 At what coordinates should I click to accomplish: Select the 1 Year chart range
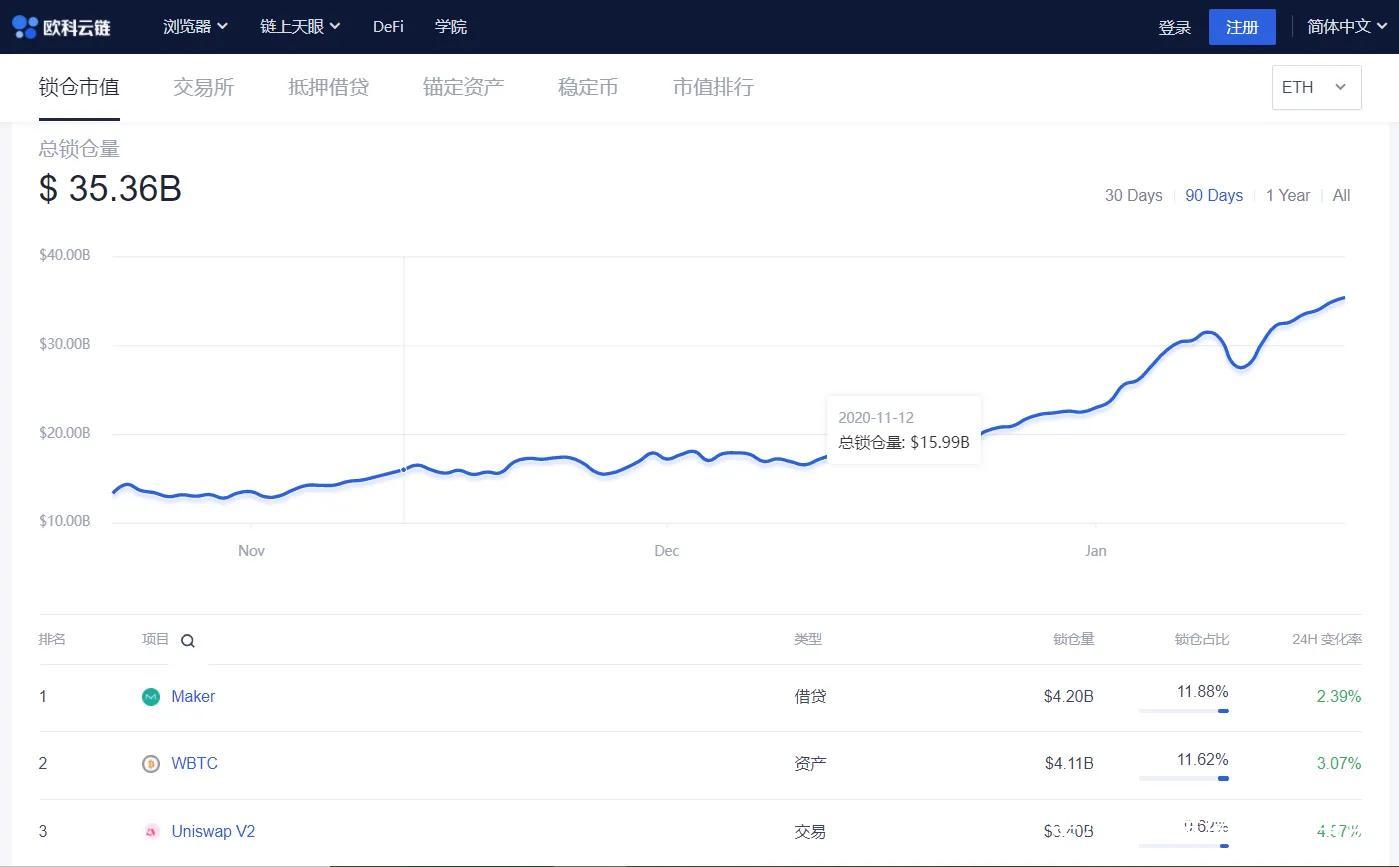point(1288,196)
